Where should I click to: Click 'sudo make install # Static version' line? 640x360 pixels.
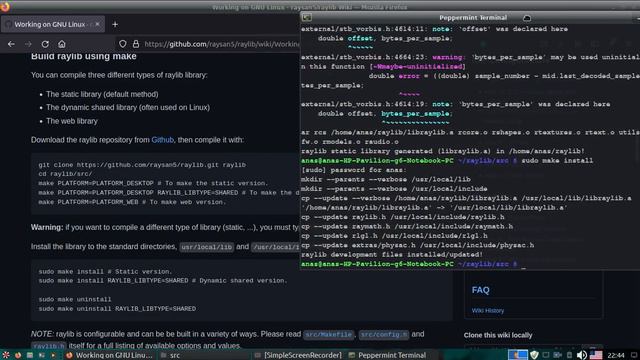[105, 271]
